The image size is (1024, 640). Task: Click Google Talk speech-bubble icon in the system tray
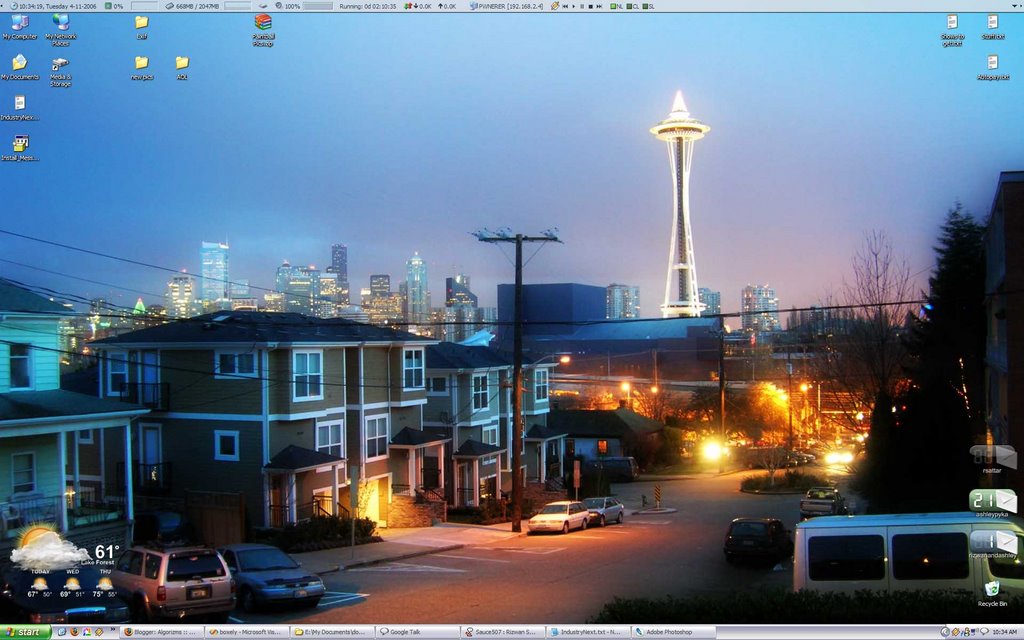click(x=985, y=632)
